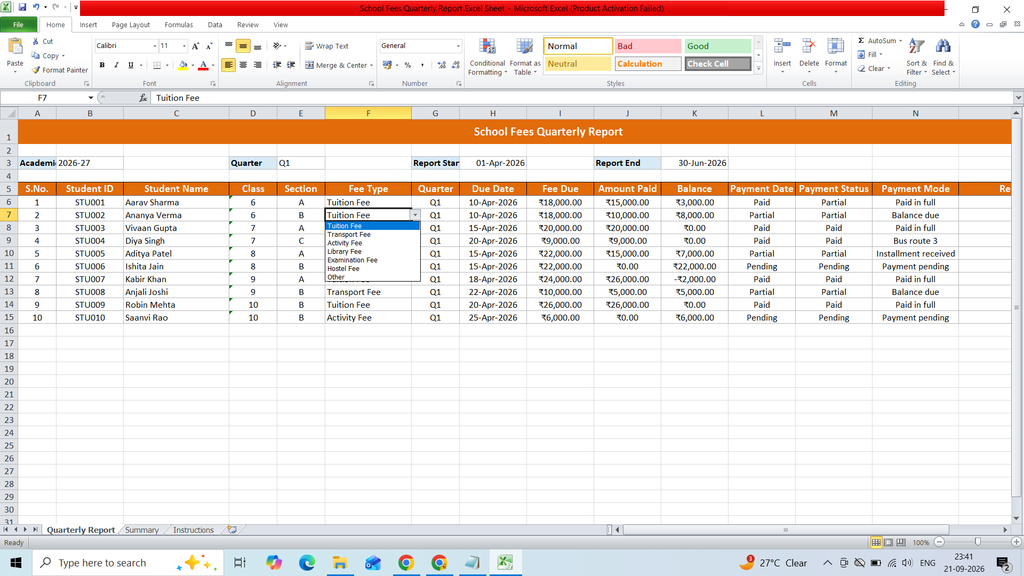Screen dimensions: 1024x576
Task: Open the Name Box dropdown arrow
Action: (91, 98)
